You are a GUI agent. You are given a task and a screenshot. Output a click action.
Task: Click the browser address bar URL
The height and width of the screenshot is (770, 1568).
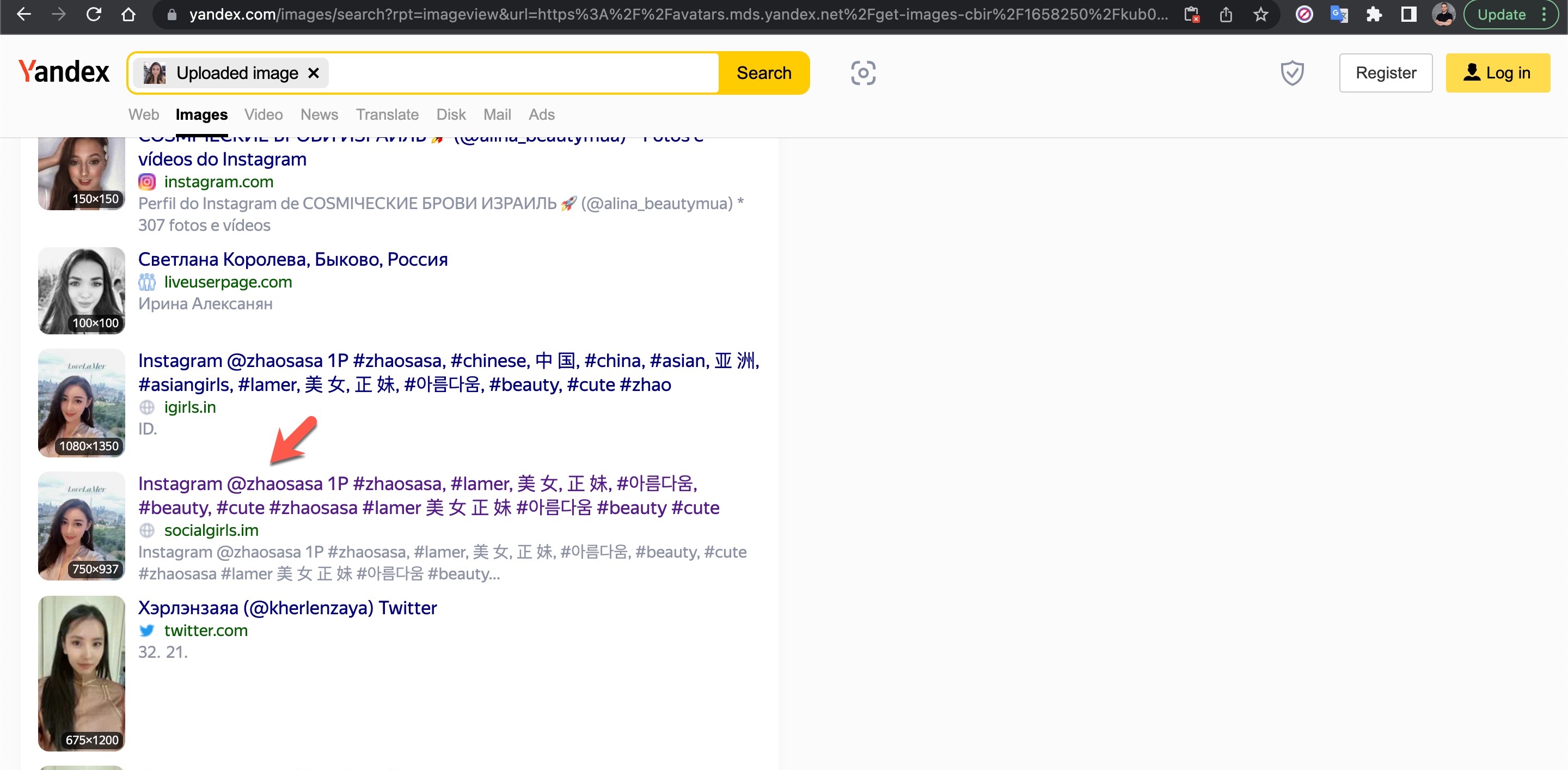[x=679, y=15]
